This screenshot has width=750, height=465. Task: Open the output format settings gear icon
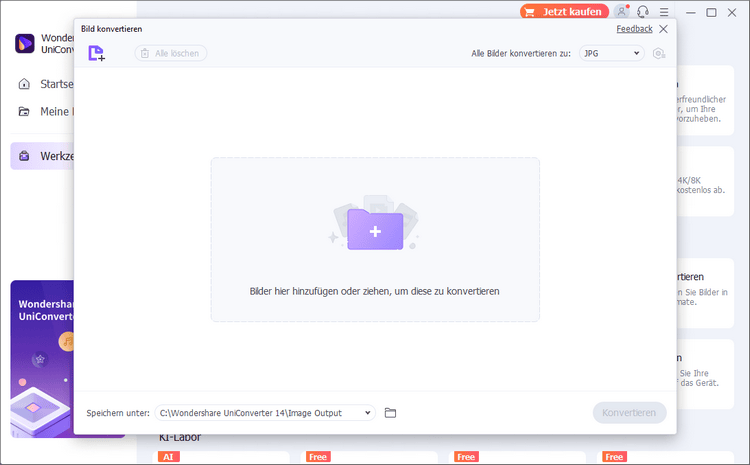[659, 53]
